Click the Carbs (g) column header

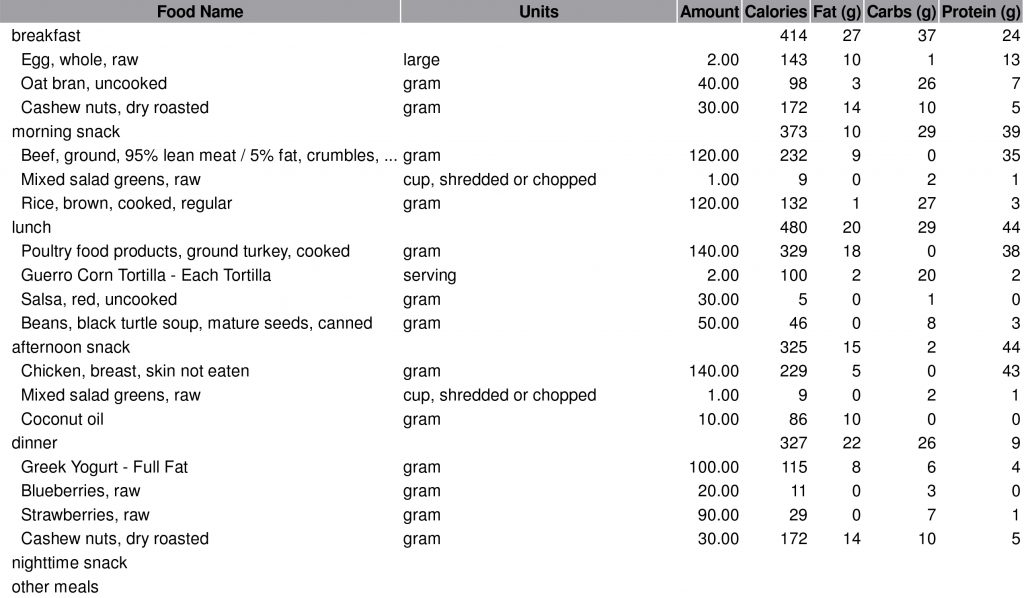tap(901, 12)
